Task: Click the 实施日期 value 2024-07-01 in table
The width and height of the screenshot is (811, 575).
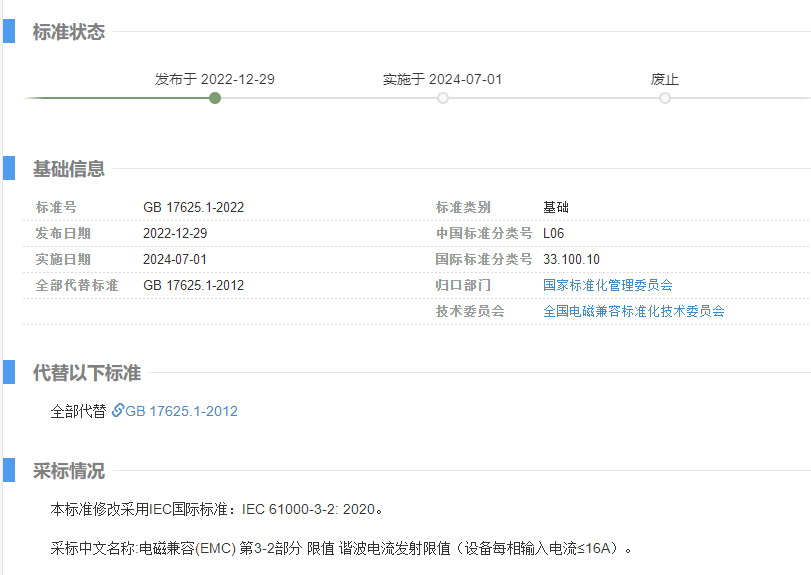Action: (175, 259)
